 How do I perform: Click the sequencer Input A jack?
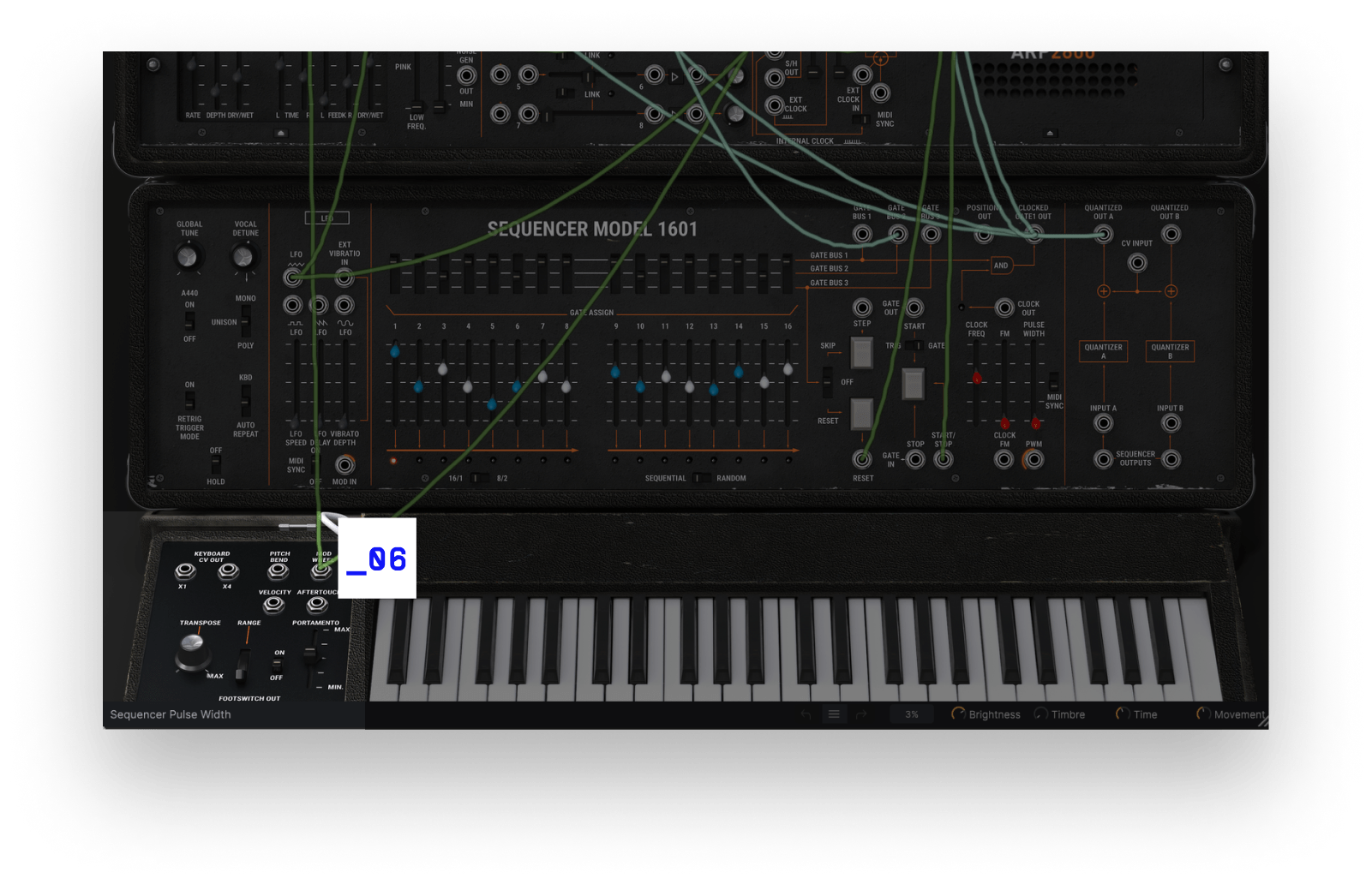click(1104, 423)
